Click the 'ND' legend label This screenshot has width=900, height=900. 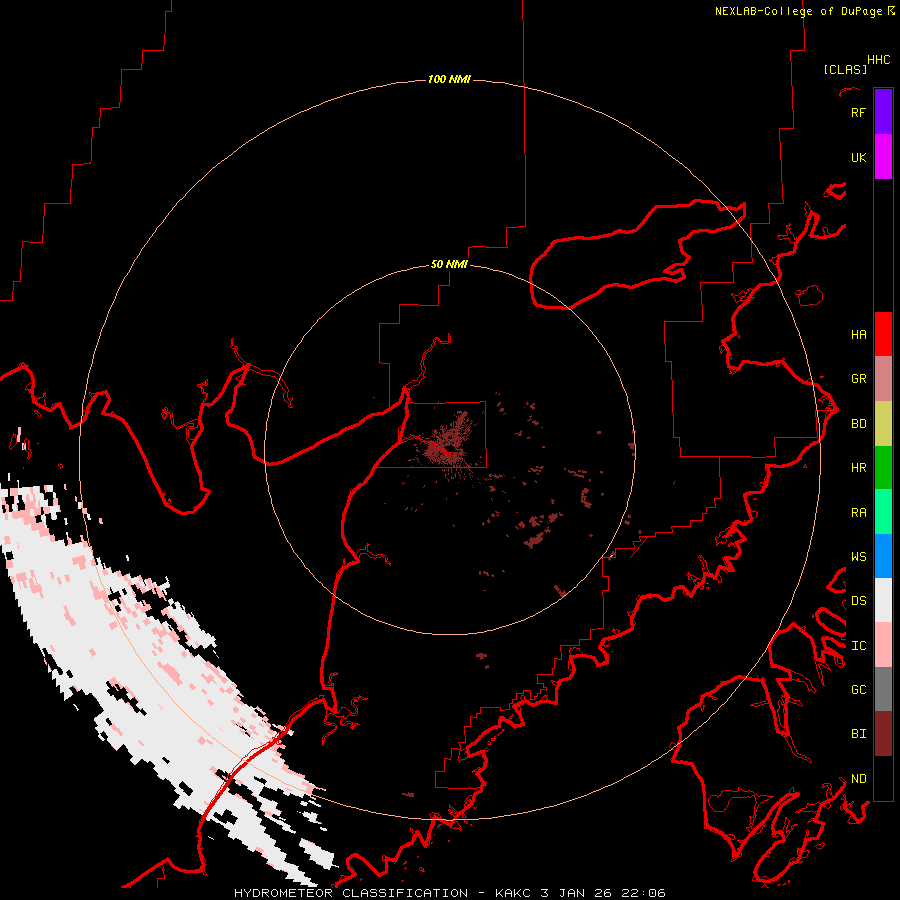[858, 778]
